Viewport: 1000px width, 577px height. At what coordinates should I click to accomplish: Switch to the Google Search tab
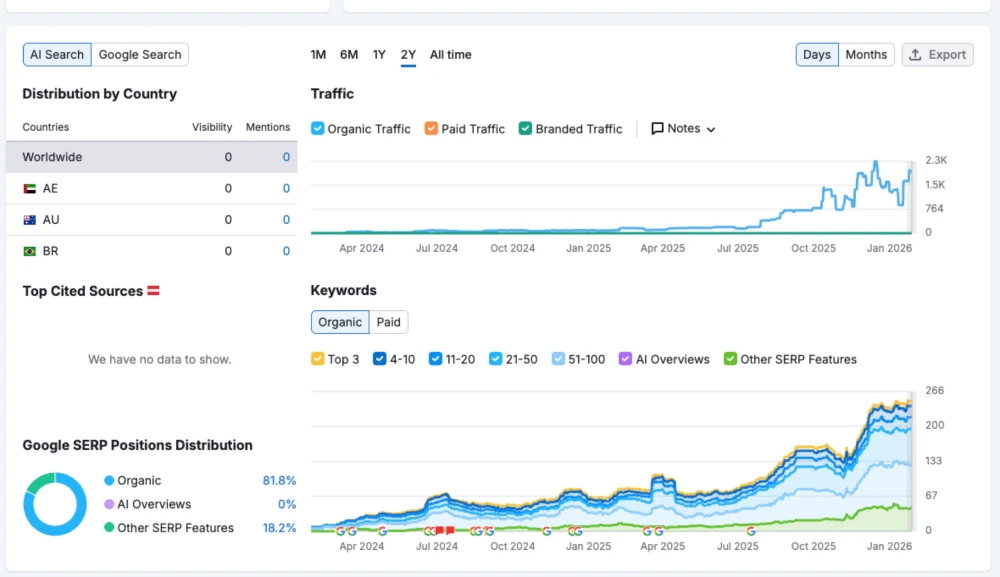pos(140,54)
